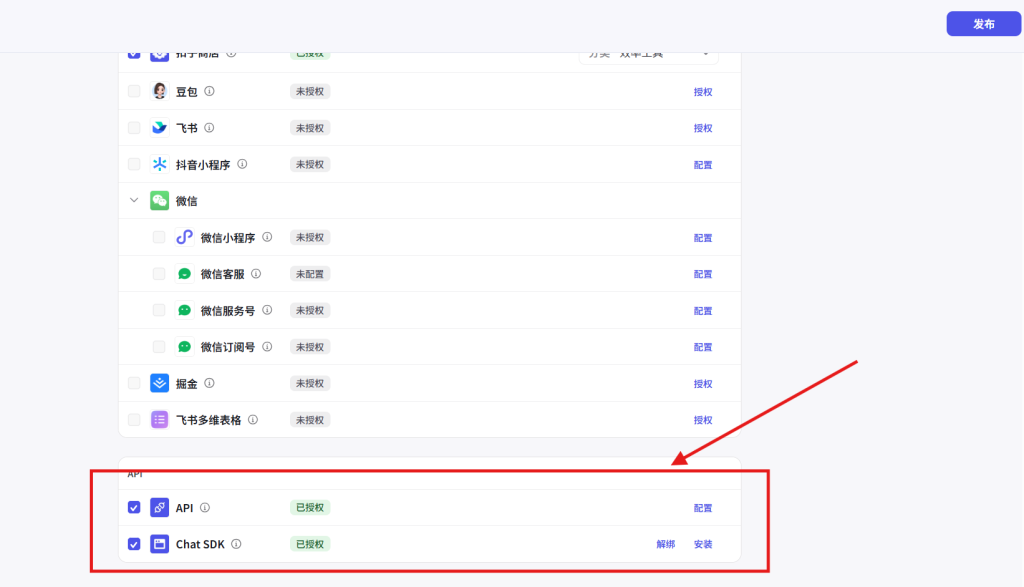
Task: Click the 飞书 bird logo icon
Action: click(159, 127)
